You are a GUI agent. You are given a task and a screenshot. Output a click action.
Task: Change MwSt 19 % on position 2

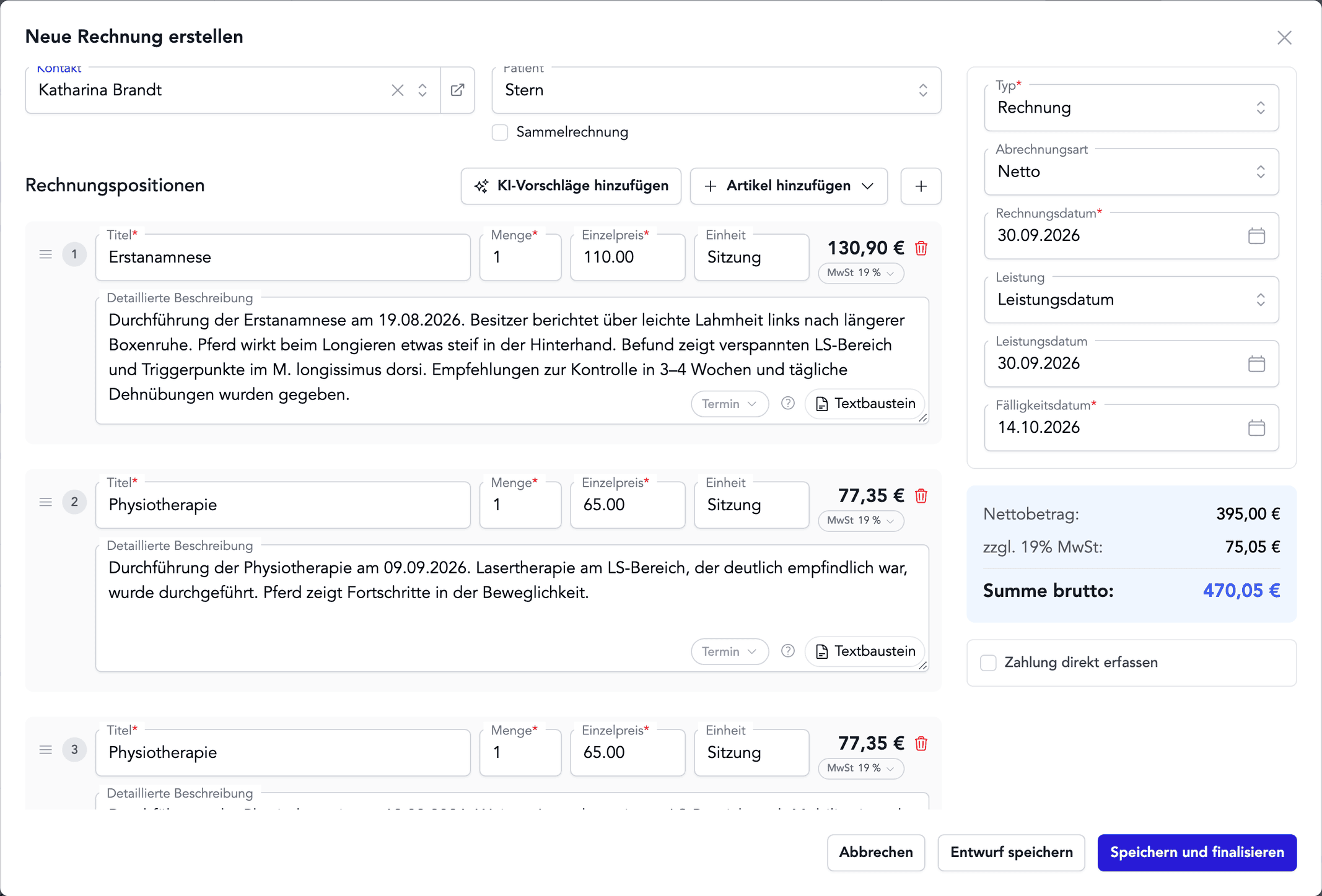click(861, 521)
